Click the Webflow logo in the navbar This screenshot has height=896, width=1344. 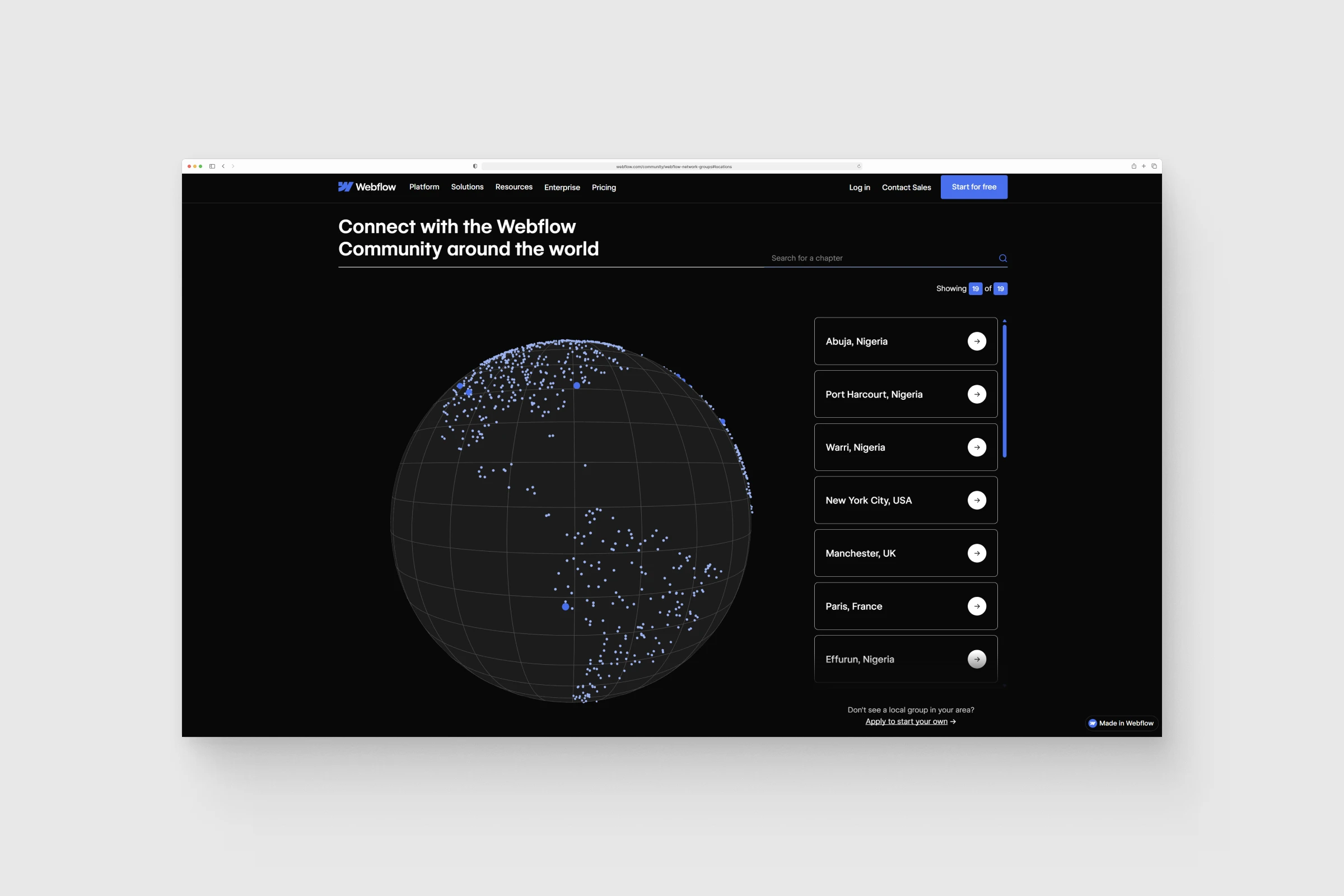367,187
